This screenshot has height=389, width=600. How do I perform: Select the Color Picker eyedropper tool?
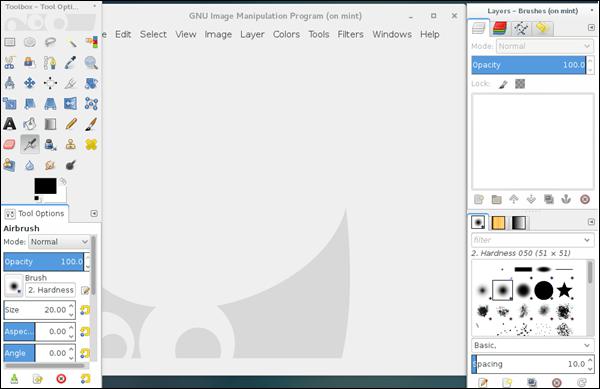pyautogui.click(x=71, y=62)
